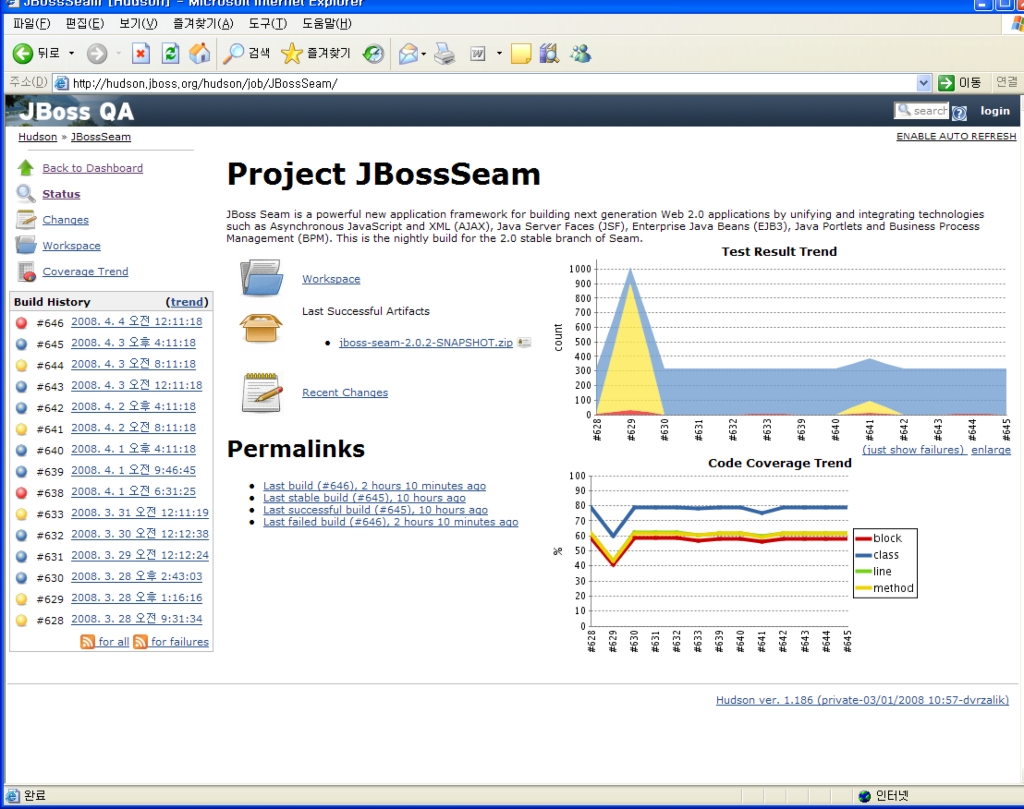The height and width of the screenshot is (809, 1024).
Task: Click the Coverage Trend icon in sidebar
Action: tap(27, 271)
